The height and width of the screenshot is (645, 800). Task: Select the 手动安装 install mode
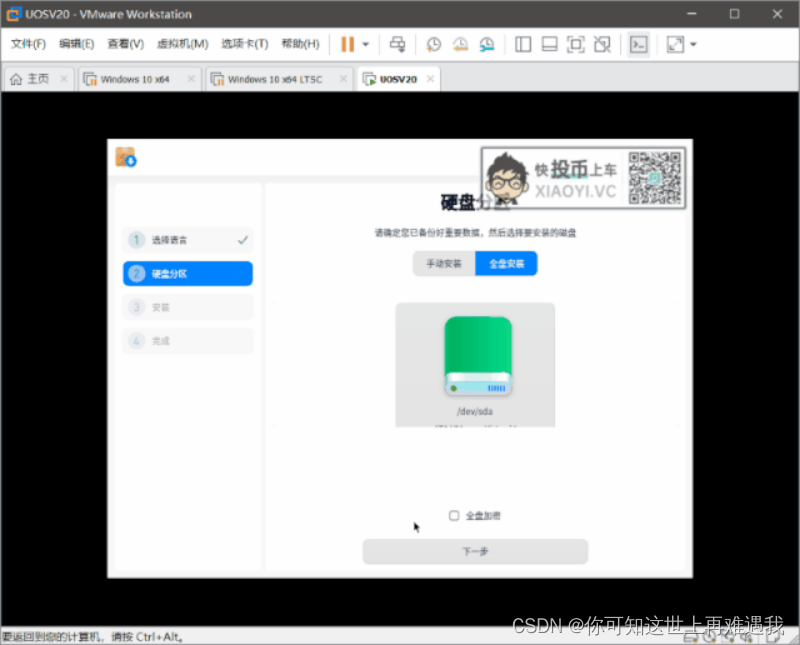click(444, 264)
